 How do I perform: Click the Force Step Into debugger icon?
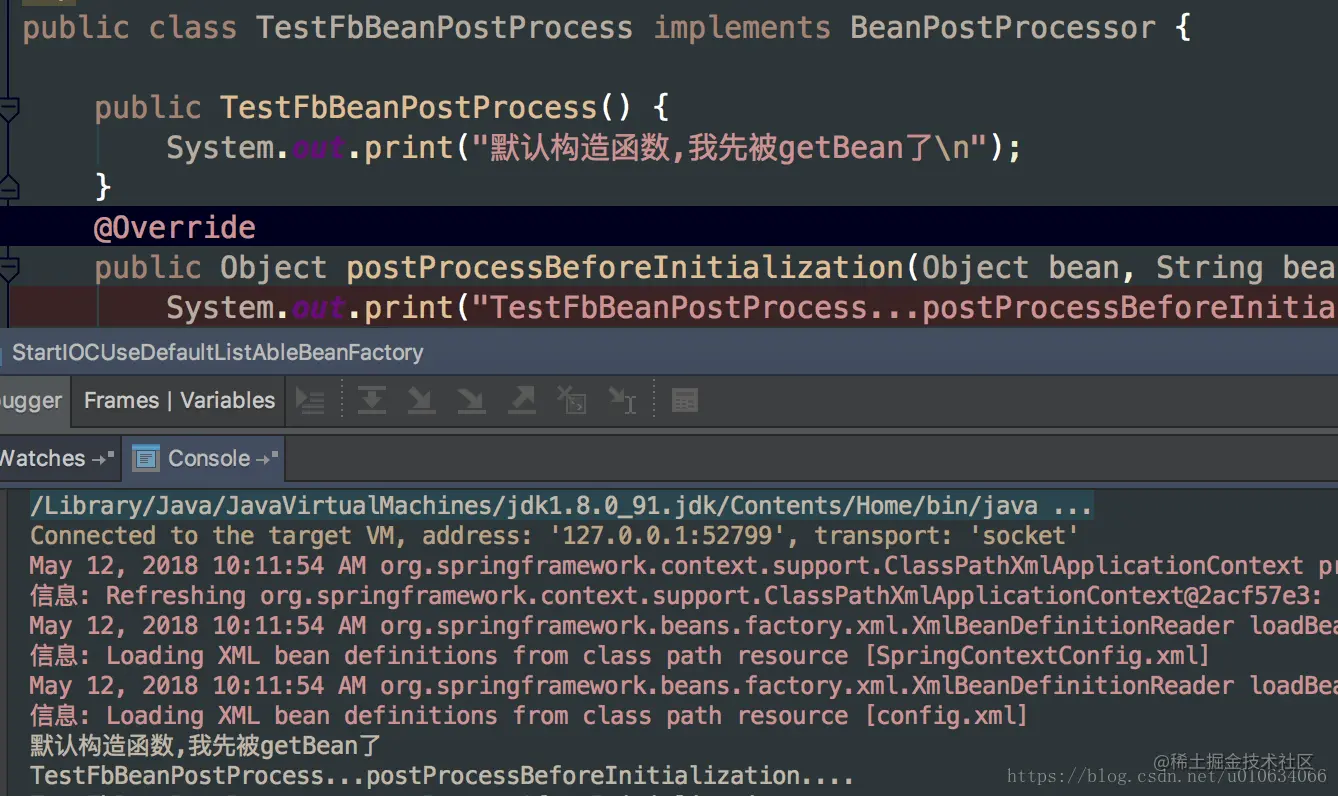coord(471,401)
